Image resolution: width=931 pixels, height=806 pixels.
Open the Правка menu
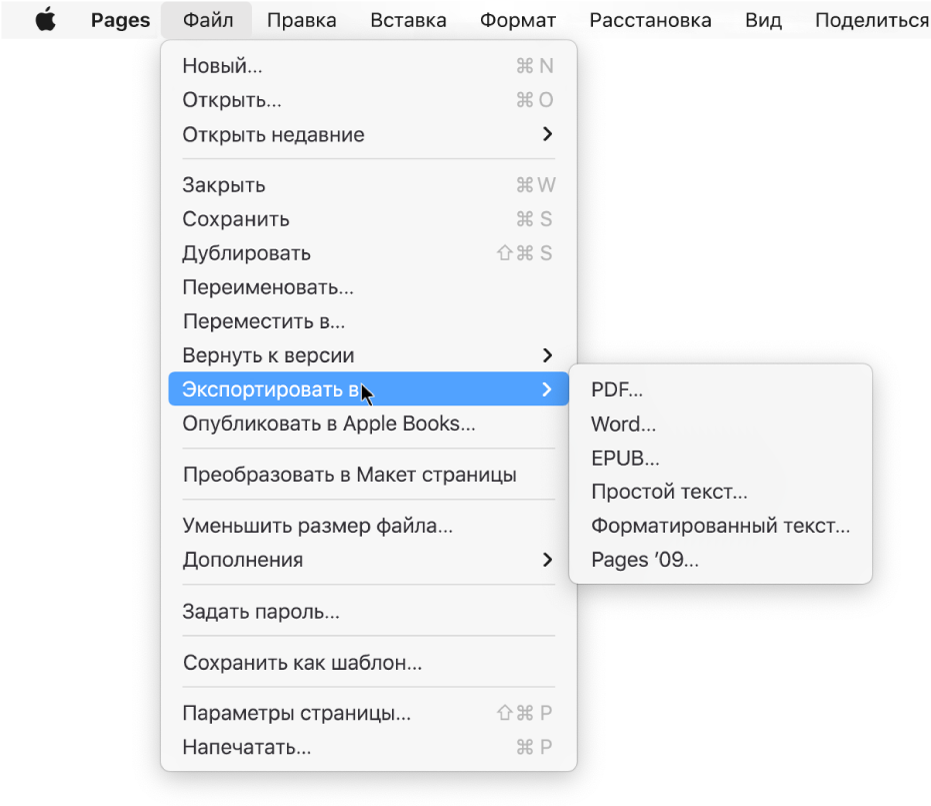[x=302, y=20]
